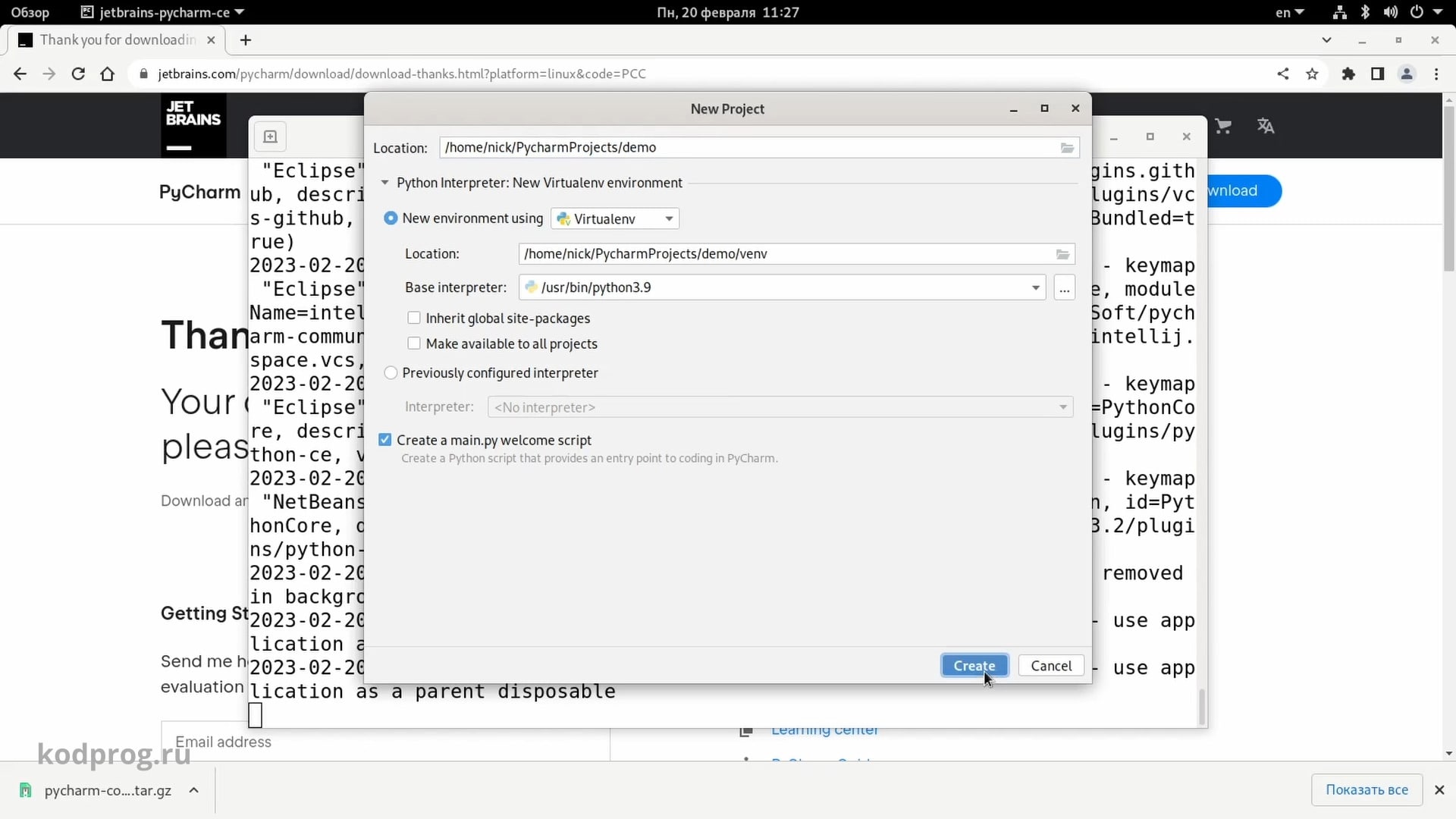Image resolution: width=1456 pixels, height=819 pixels.
Task: Browse for project location folder icon
Action: point(1067,148)
